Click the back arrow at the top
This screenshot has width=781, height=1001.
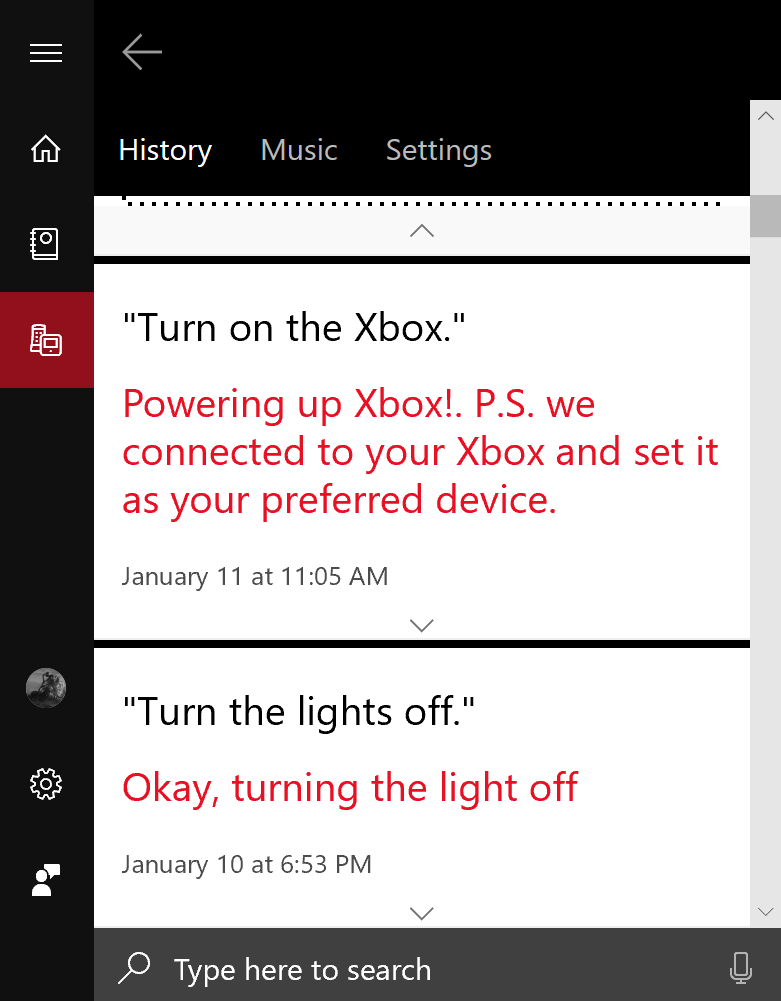pyautogui.click(x=141, y=51)
